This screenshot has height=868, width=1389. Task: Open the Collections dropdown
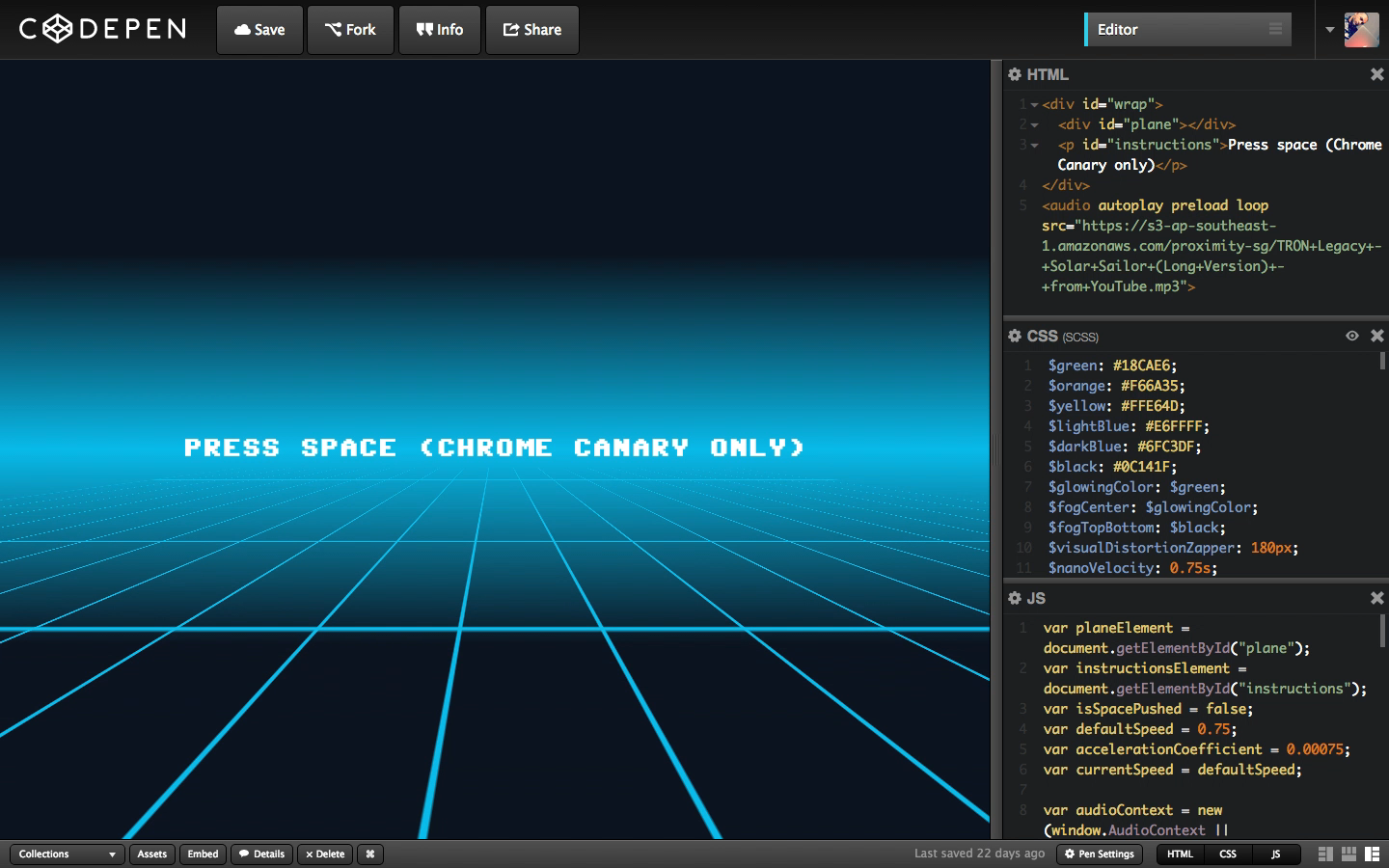(x=67, y=854)
